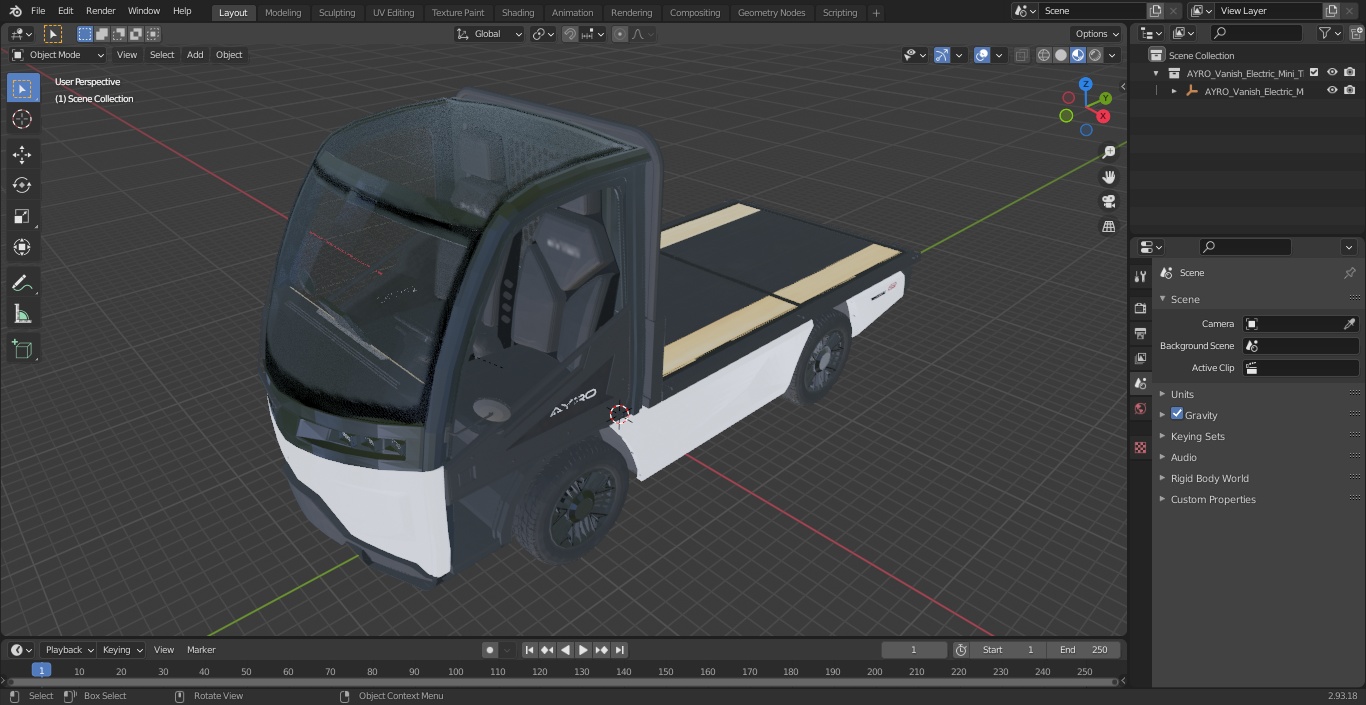Click the End frame field showing 250

point(1084,650)
